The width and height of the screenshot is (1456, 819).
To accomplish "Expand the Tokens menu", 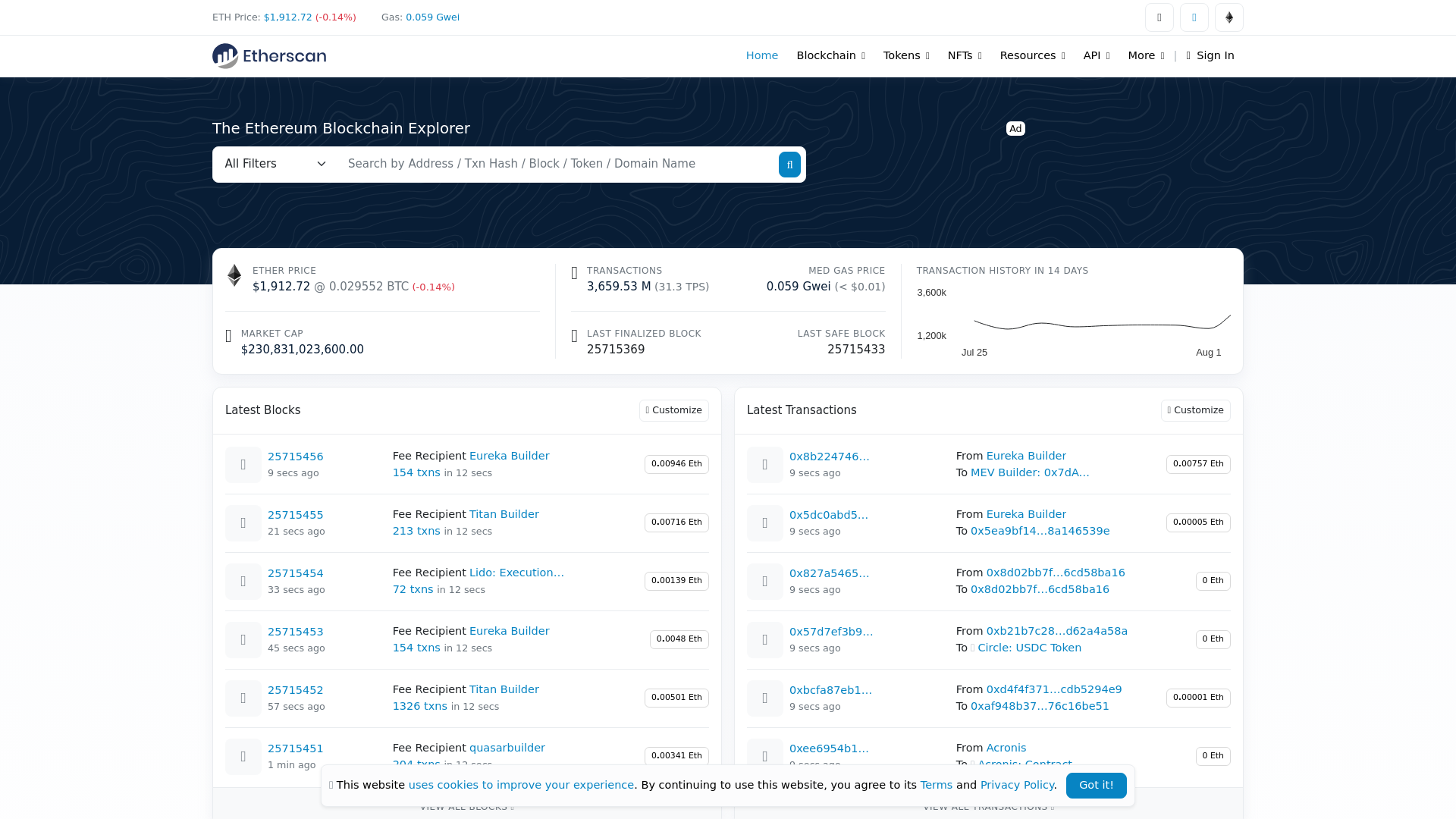I will pos(906,55).
